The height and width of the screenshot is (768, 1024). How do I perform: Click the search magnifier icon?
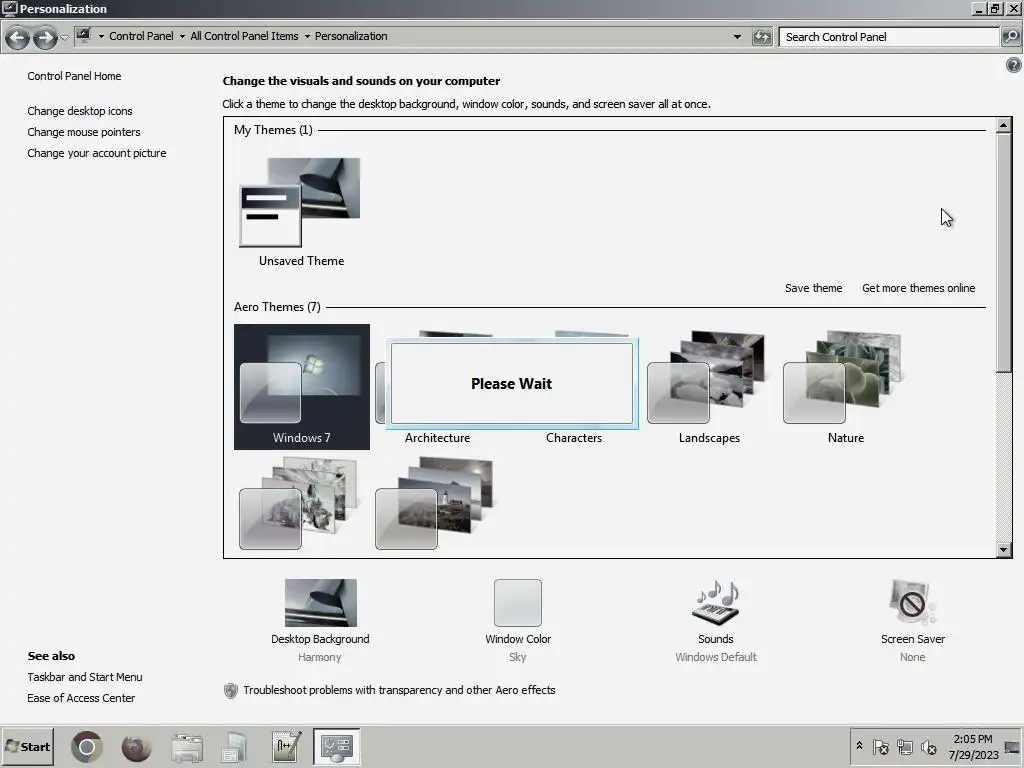(x=1011, y=37)
